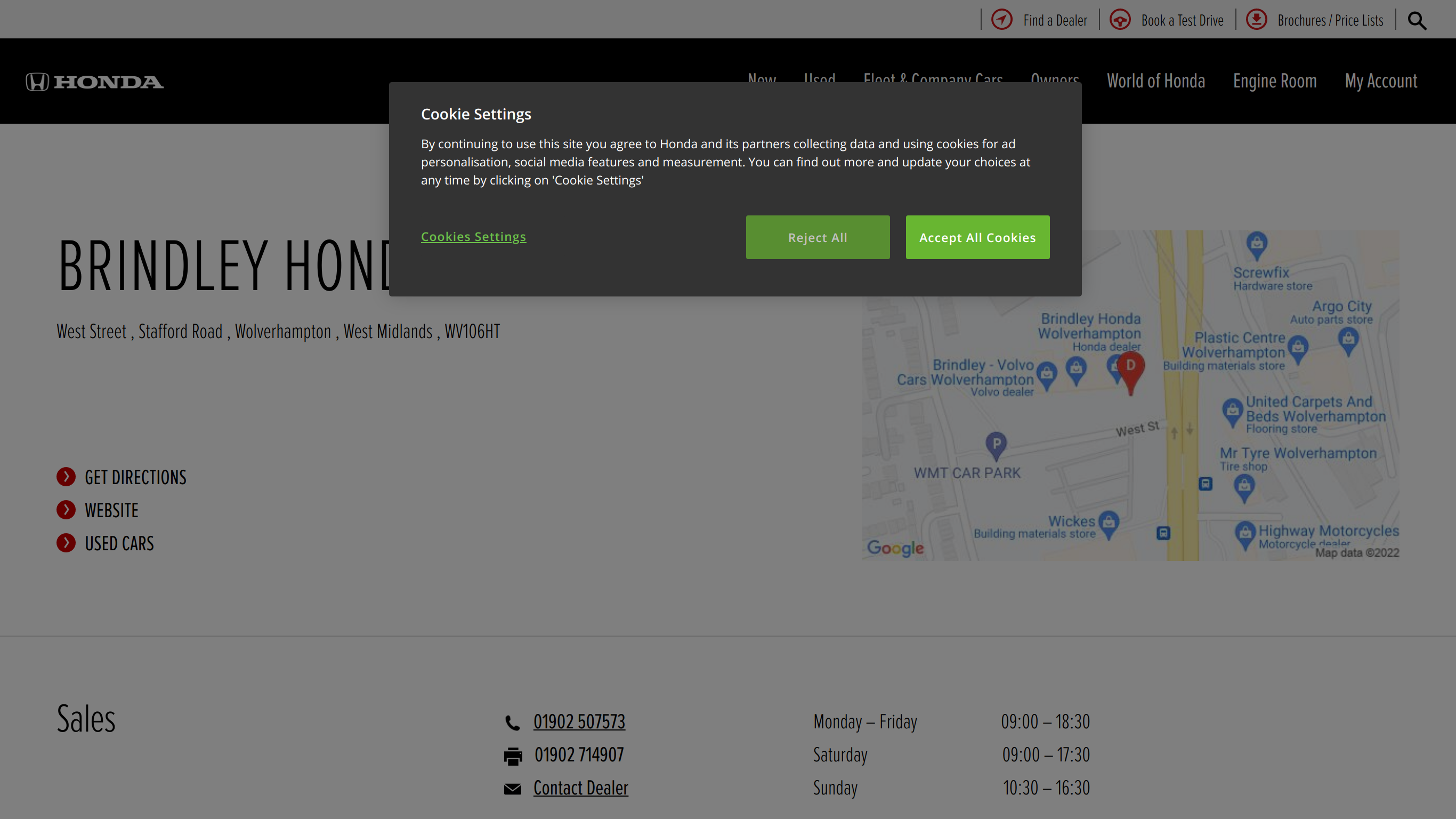Screen dimensions: 1456x819
Task: Click the Brindley Volvo Cars map marker
Action: point(1047,375)
